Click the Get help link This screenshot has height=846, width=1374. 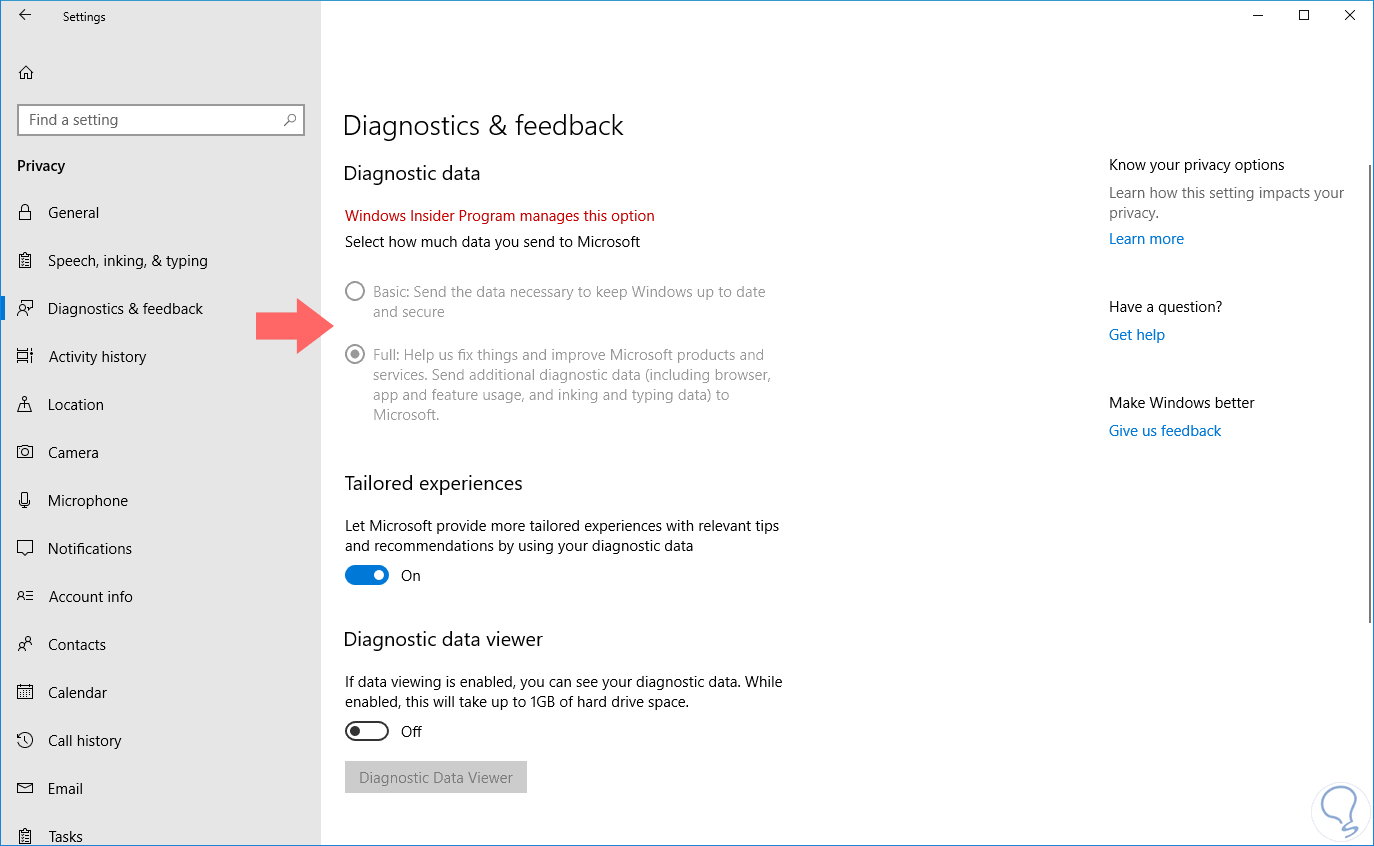[1137, 335]
